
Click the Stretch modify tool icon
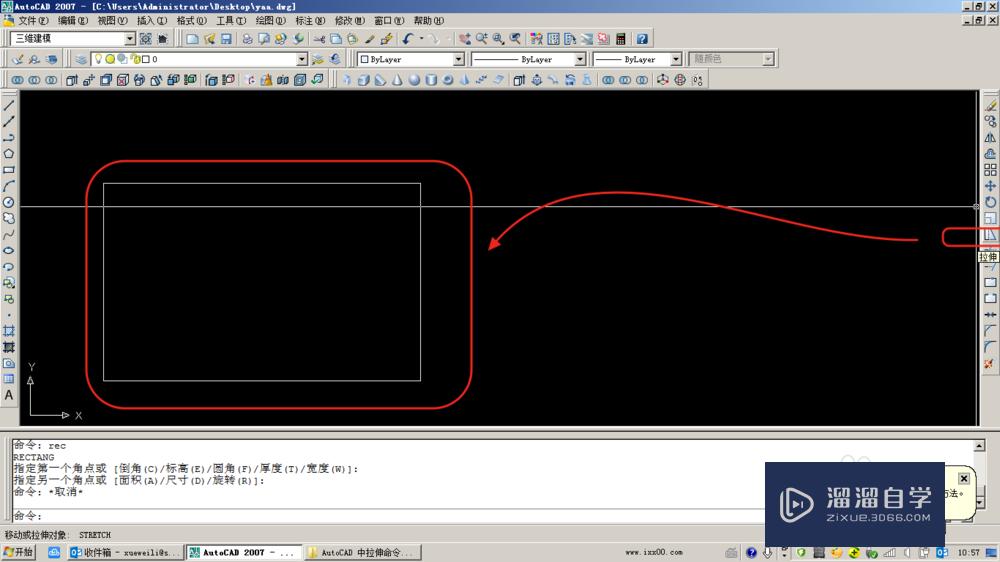tap(990, 235)
